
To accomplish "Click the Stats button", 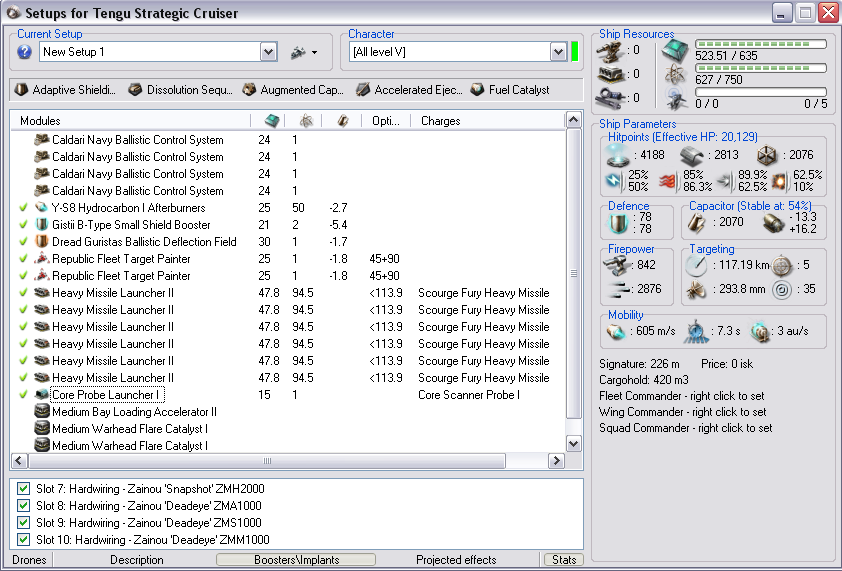I will (x=564, y=560).
